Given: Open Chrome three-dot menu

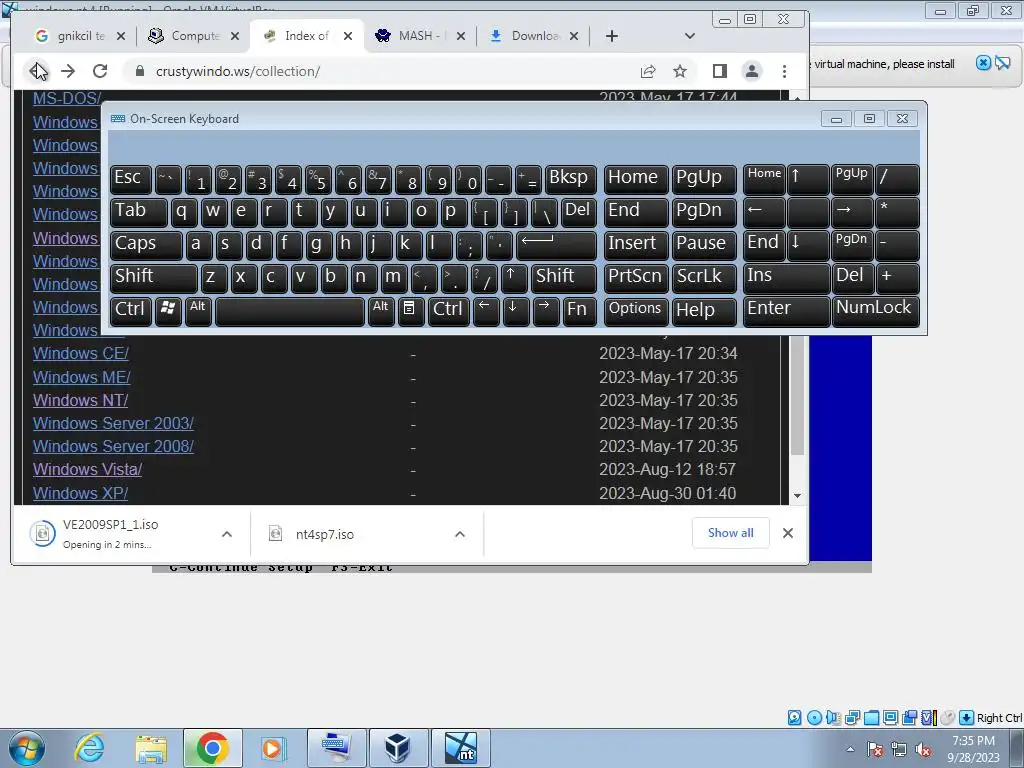Looking at the screenshot, I should (784, 71).
